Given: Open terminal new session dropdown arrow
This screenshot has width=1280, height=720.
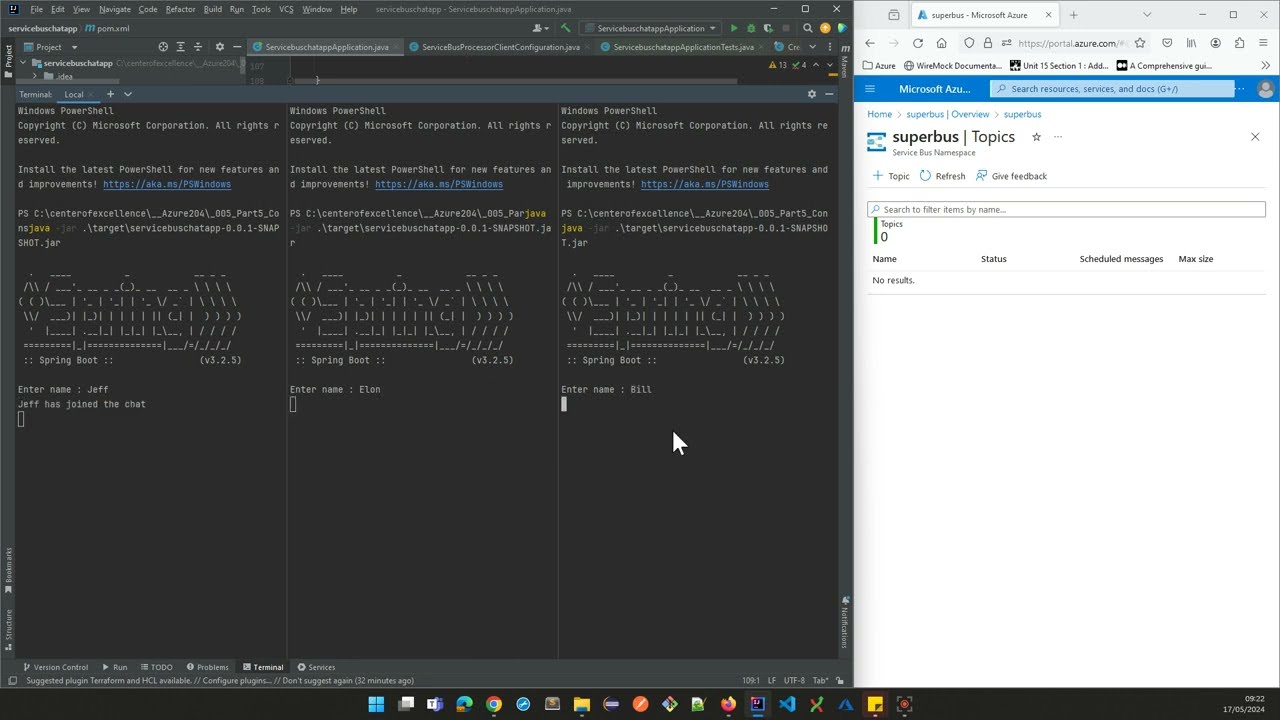Looking at the screenshot, I should [128, 94].
